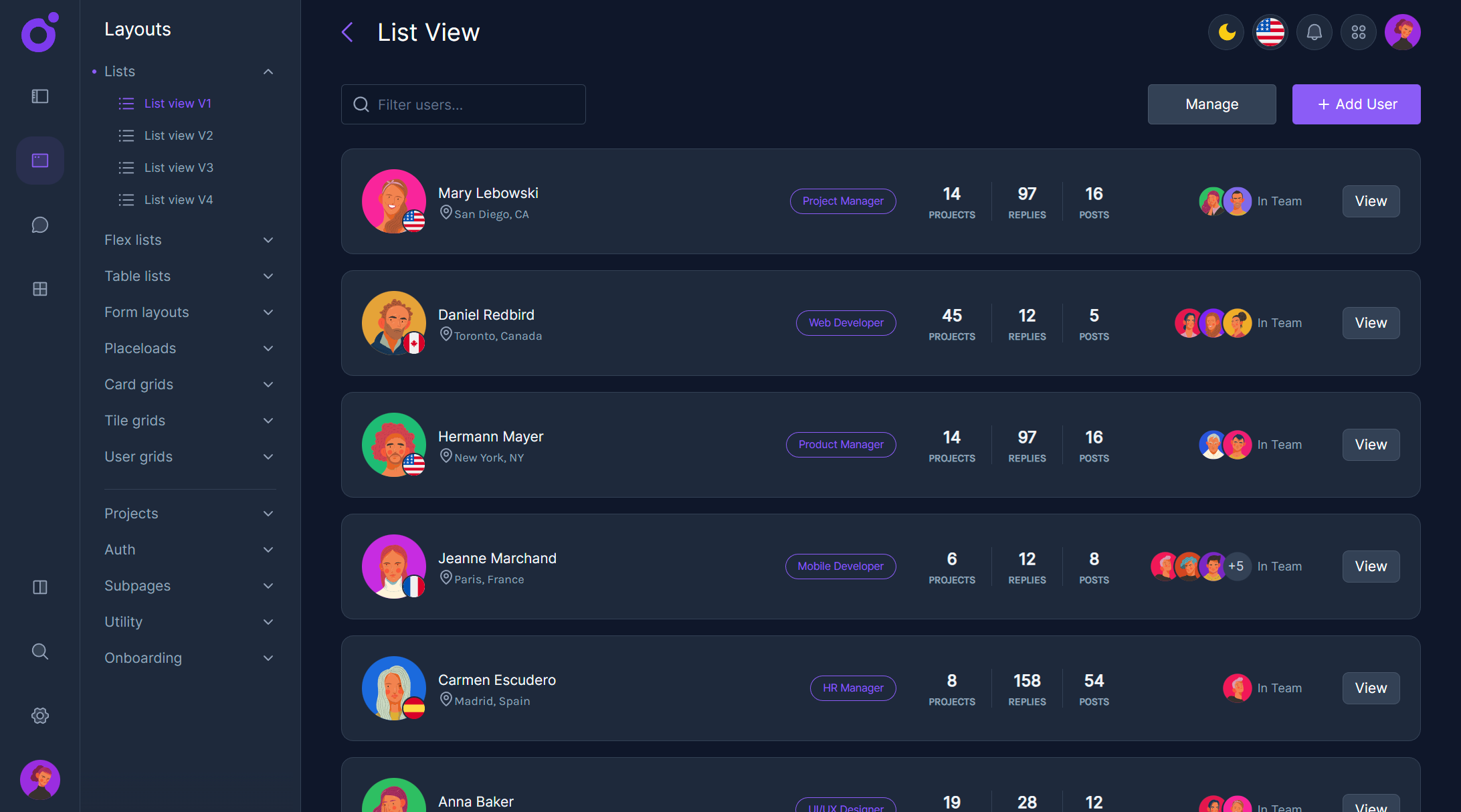Select List view V3 in sidebar

point(178,167)
